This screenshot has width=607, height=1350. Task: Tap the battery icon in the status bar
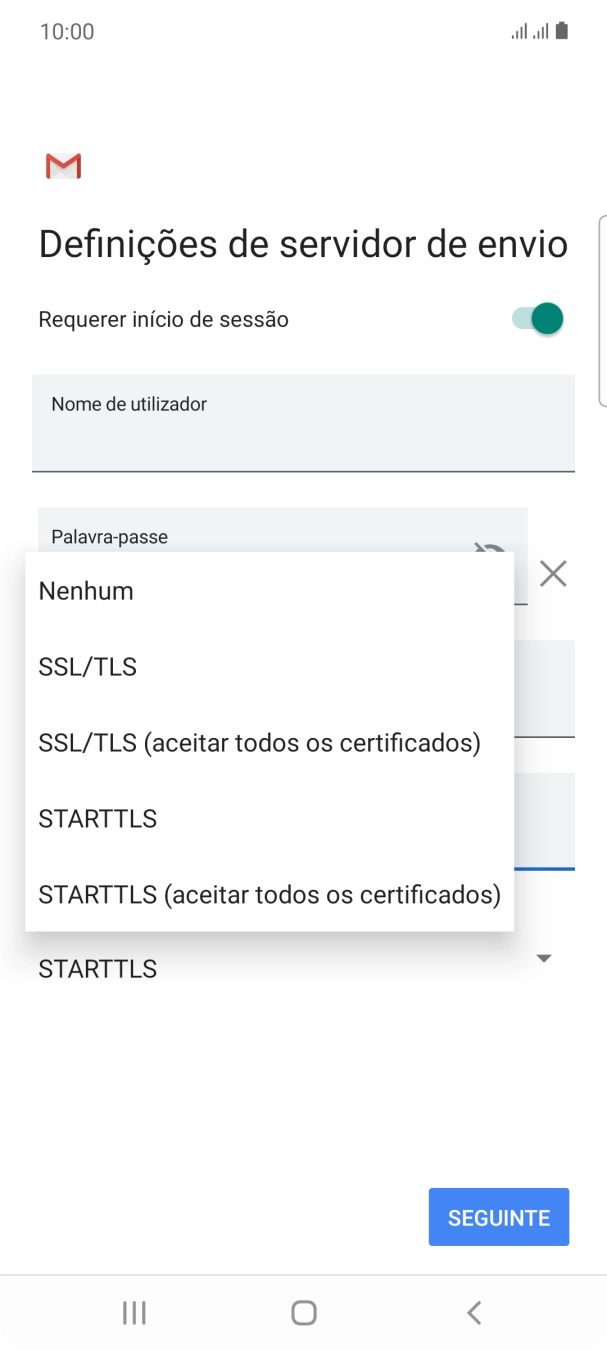560,30
